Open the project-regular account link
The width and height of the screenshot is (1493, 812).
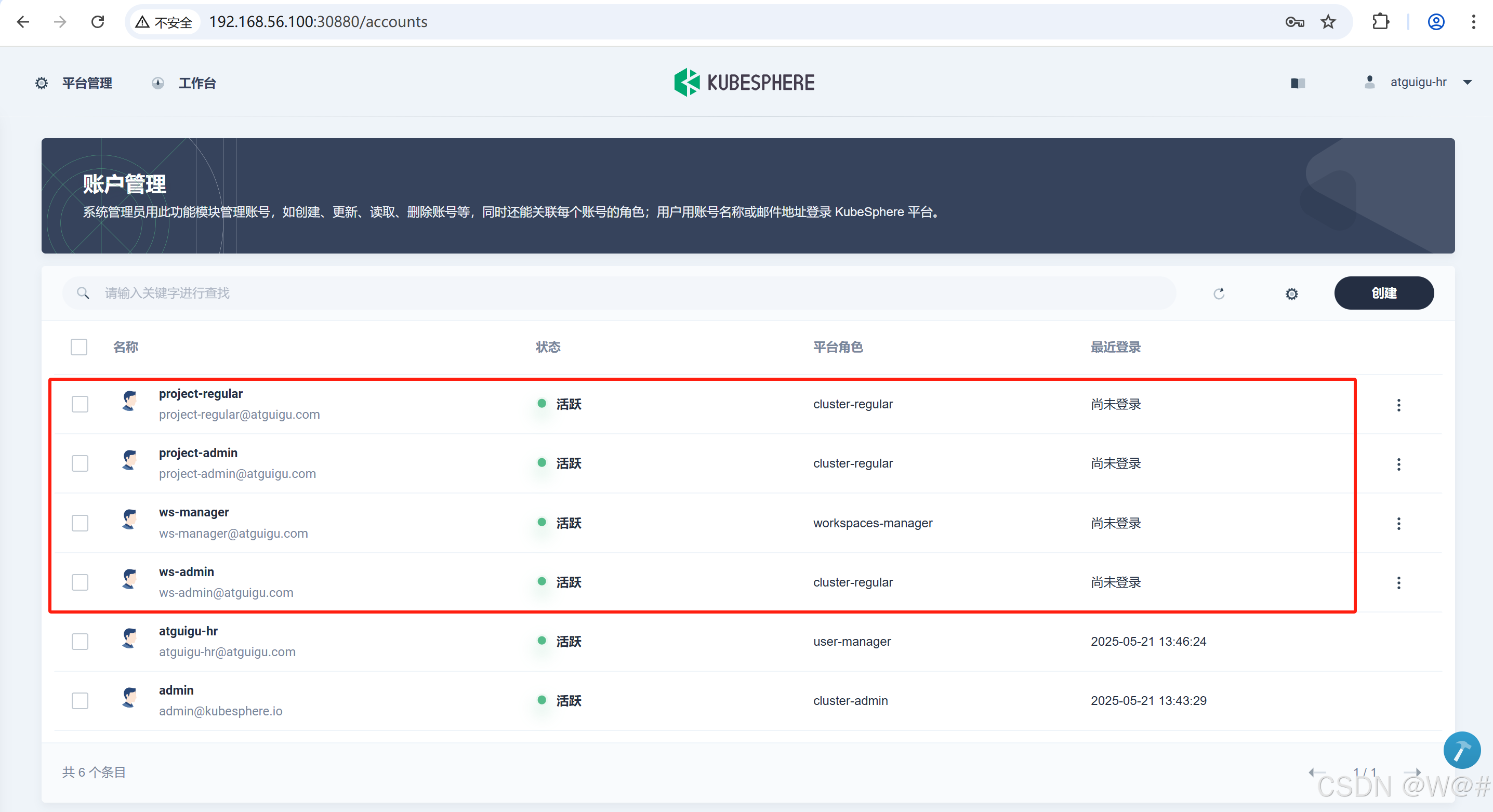[x=201, y=394]
